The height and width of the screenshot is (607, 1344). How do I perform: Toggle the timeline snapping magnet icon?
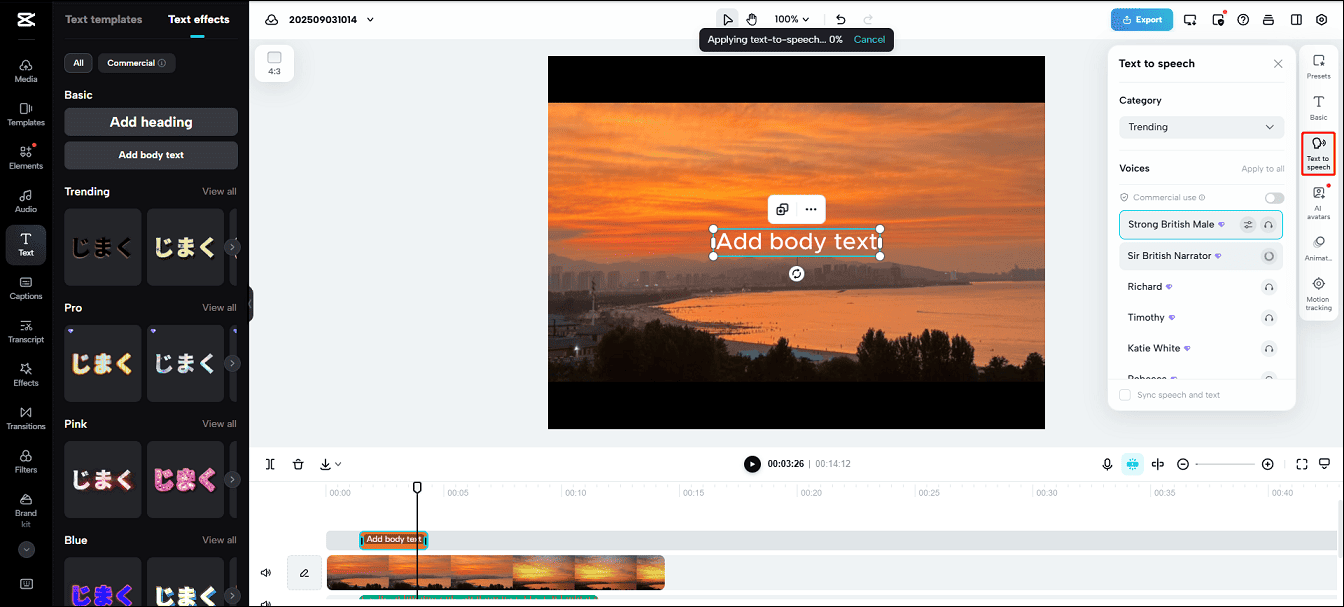[x=1132, y=464]
